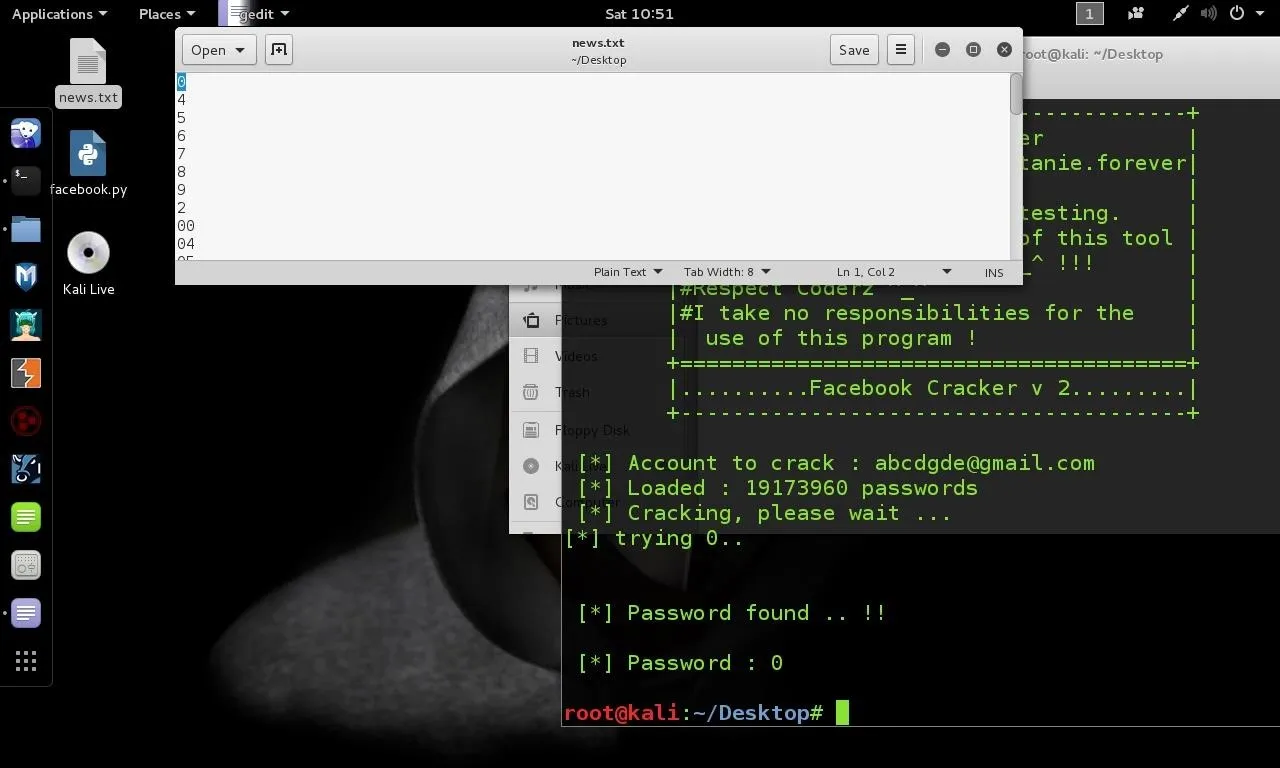Launch the Terminal from the dock
The height and width of the screenshot is (768, 1280).
(26, 181)
